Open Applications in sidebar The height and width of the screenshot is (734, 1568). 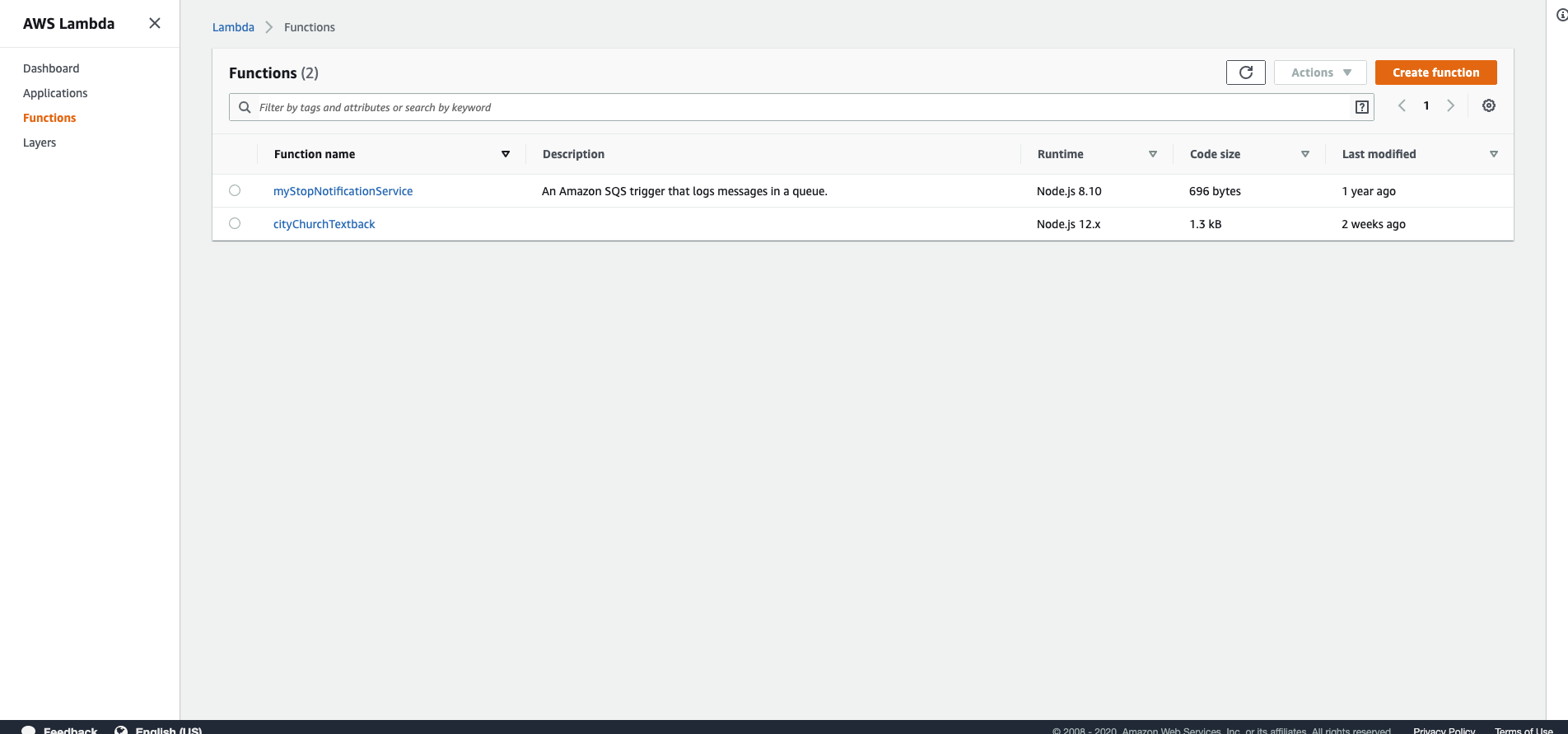[55, 93]
